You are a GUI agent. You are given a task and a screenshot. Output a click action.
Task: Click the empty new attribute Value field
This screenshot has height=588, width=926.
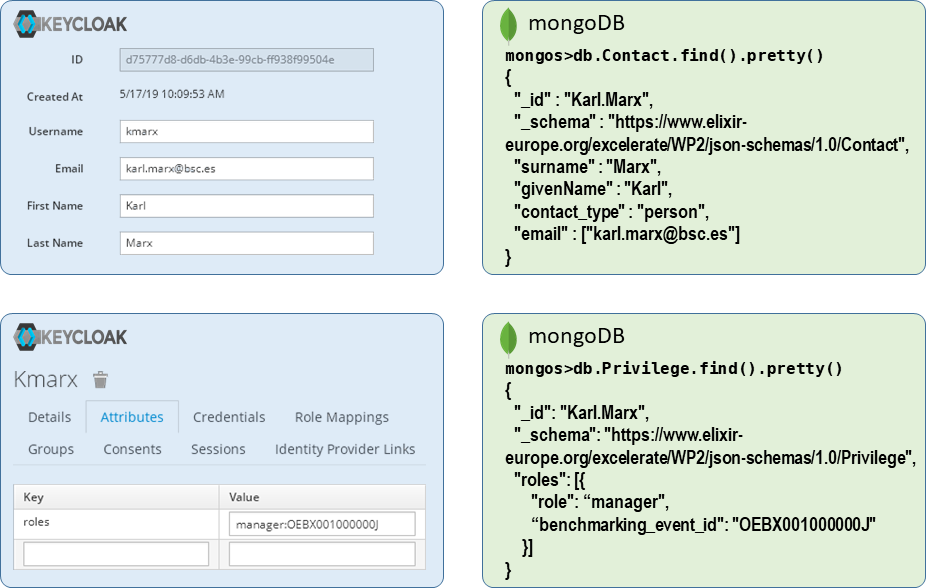tap(322, 554)
